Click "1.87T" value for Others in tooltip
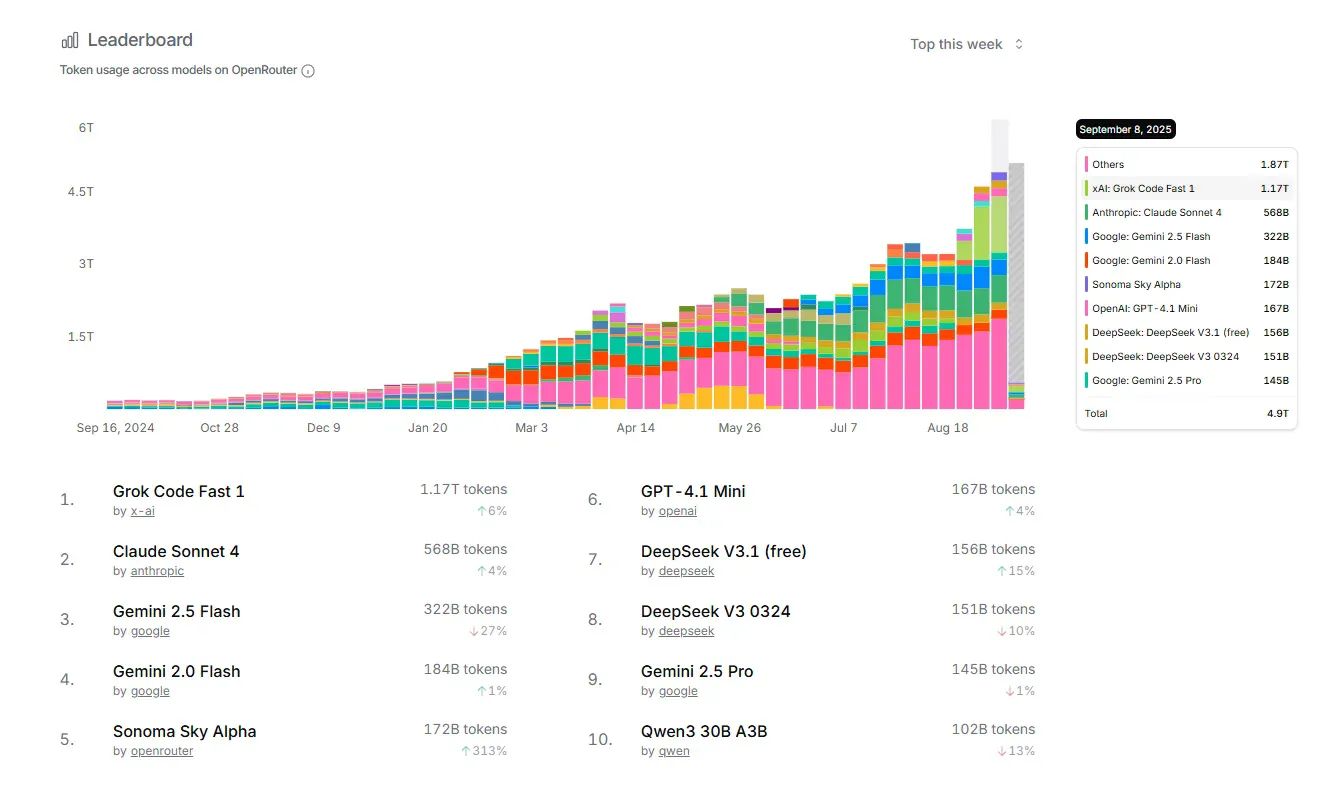 [1274, 164]
